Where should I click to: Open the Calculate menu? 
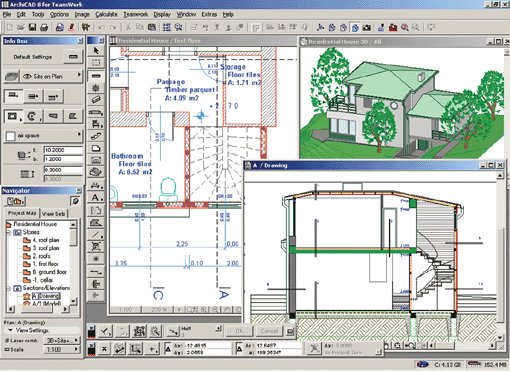pyautogui.click(x=106, y=15)
